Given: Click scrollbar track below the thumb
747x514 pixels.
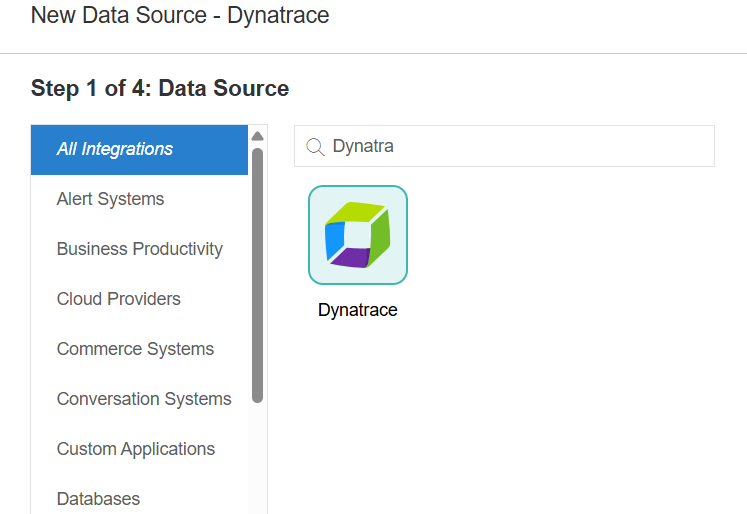Looking at the screenshot, I should [x=257, y=460].
